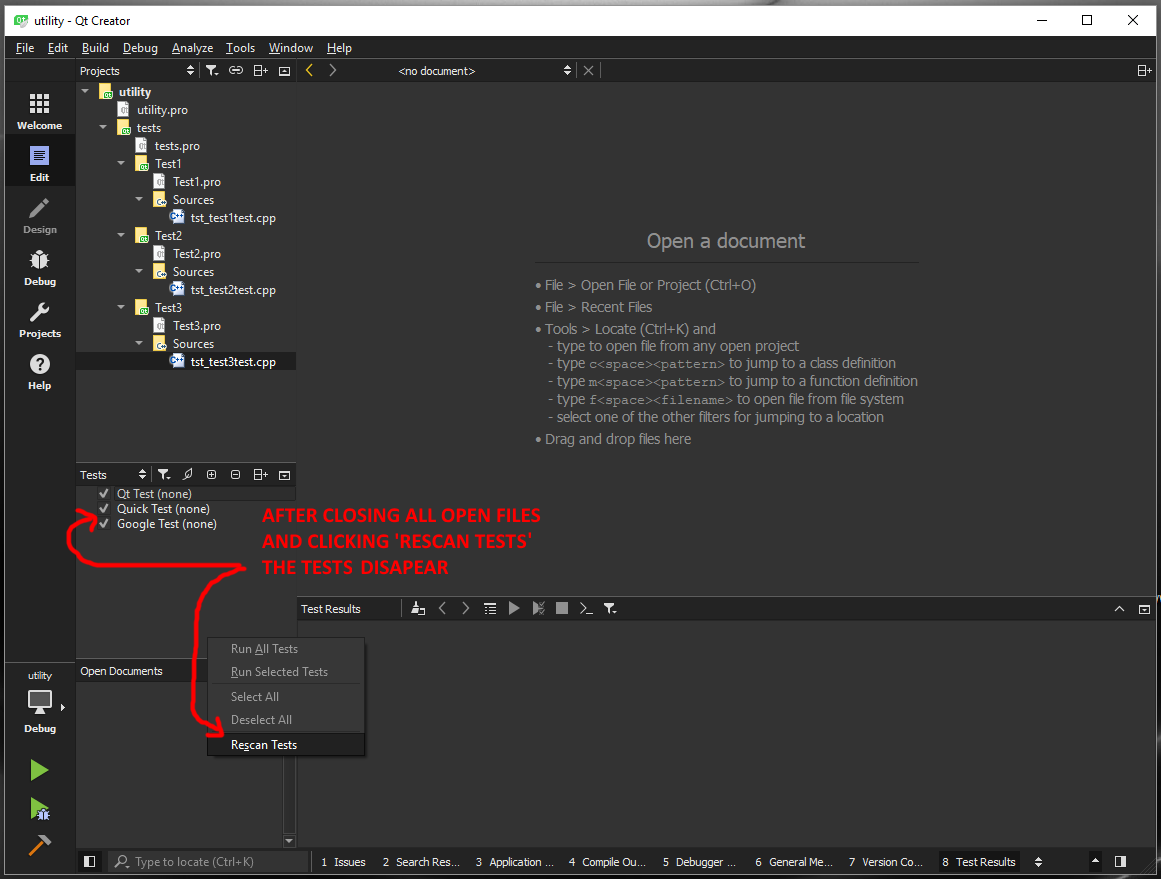Image resolution: width=1161 pixels, height=879 pixels.
Task: Open the Compile Output pane button
Action: click(x=607, y=862)
